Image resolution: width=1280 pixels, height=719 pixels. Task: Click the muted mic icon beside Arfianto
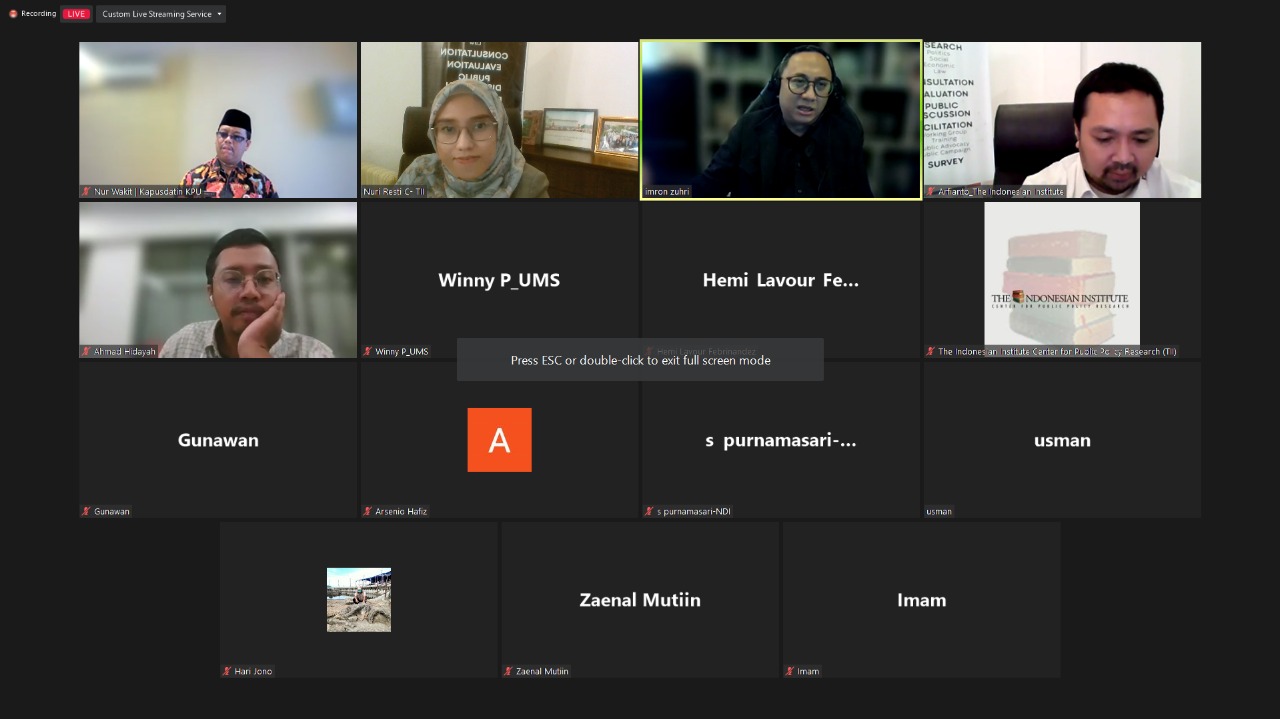(931, 191)
